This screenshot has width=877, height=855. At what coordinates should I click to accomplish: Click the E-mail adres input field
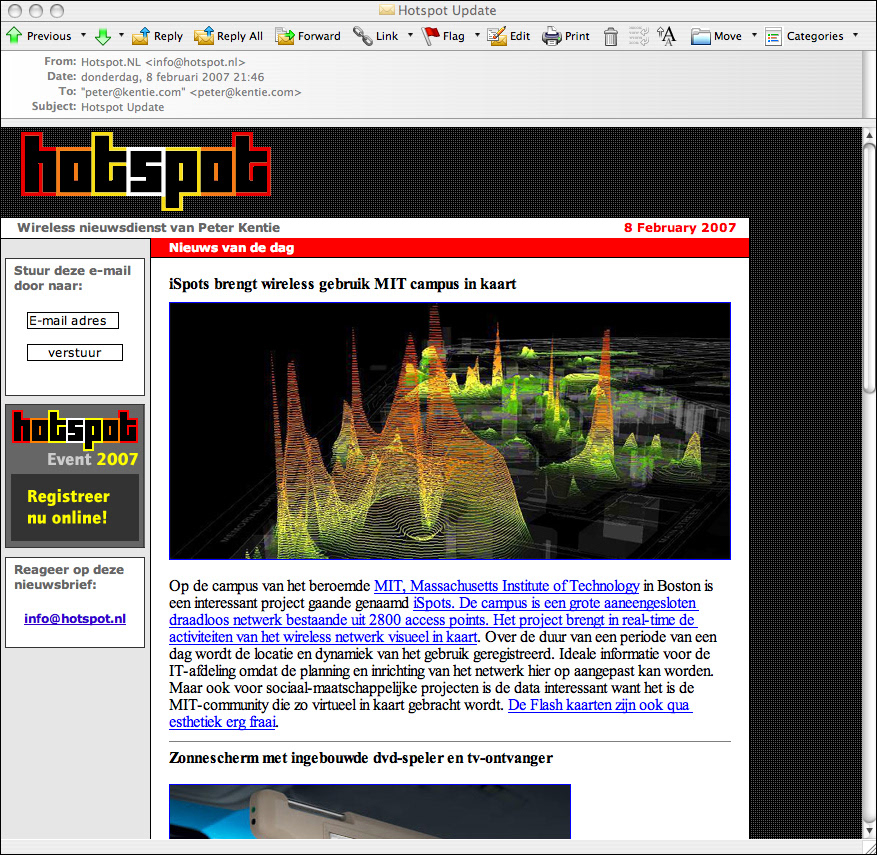click(x=73, y=320)
